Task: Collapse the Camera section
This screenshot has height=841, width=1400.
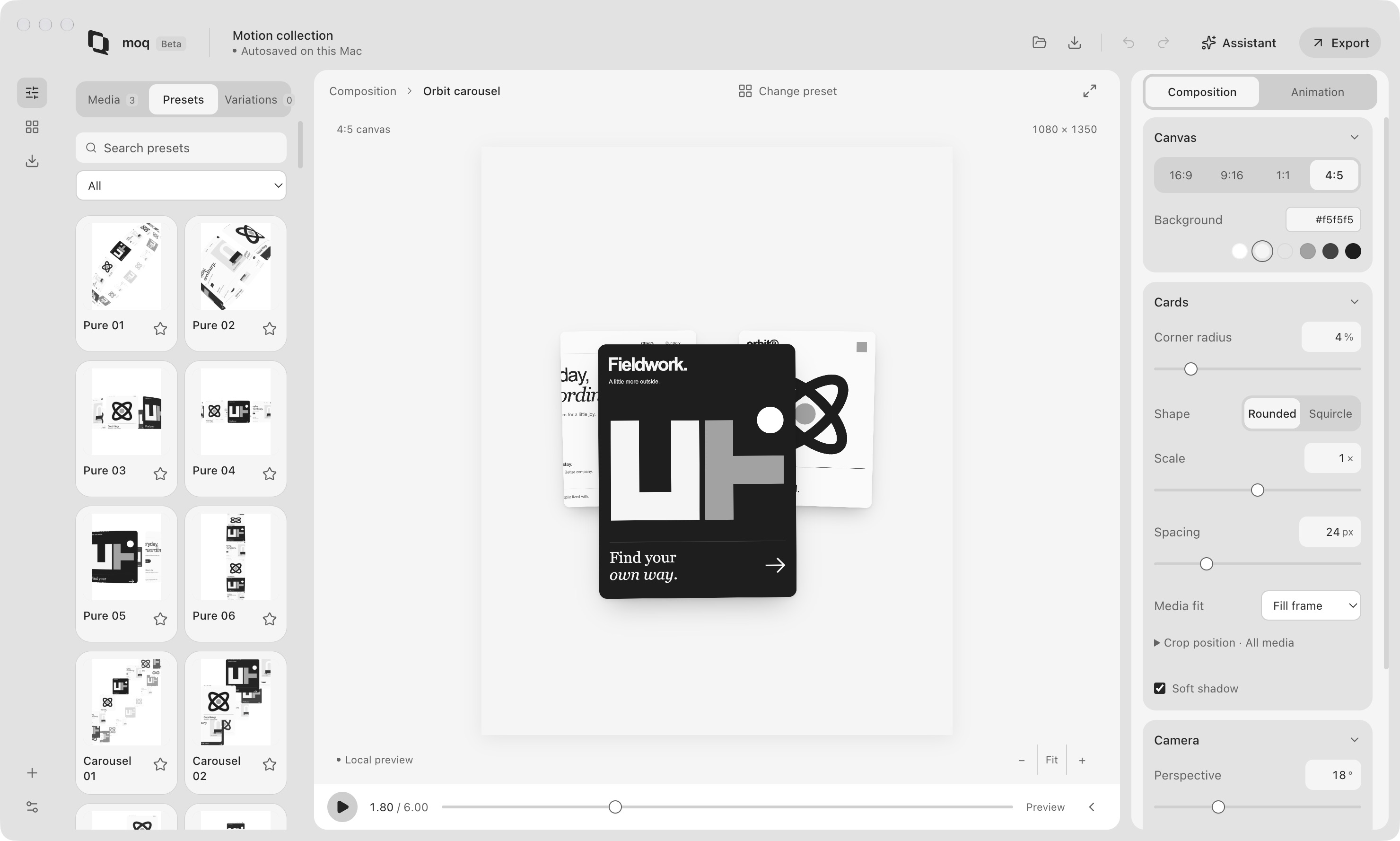Action: click(1354, 740)
